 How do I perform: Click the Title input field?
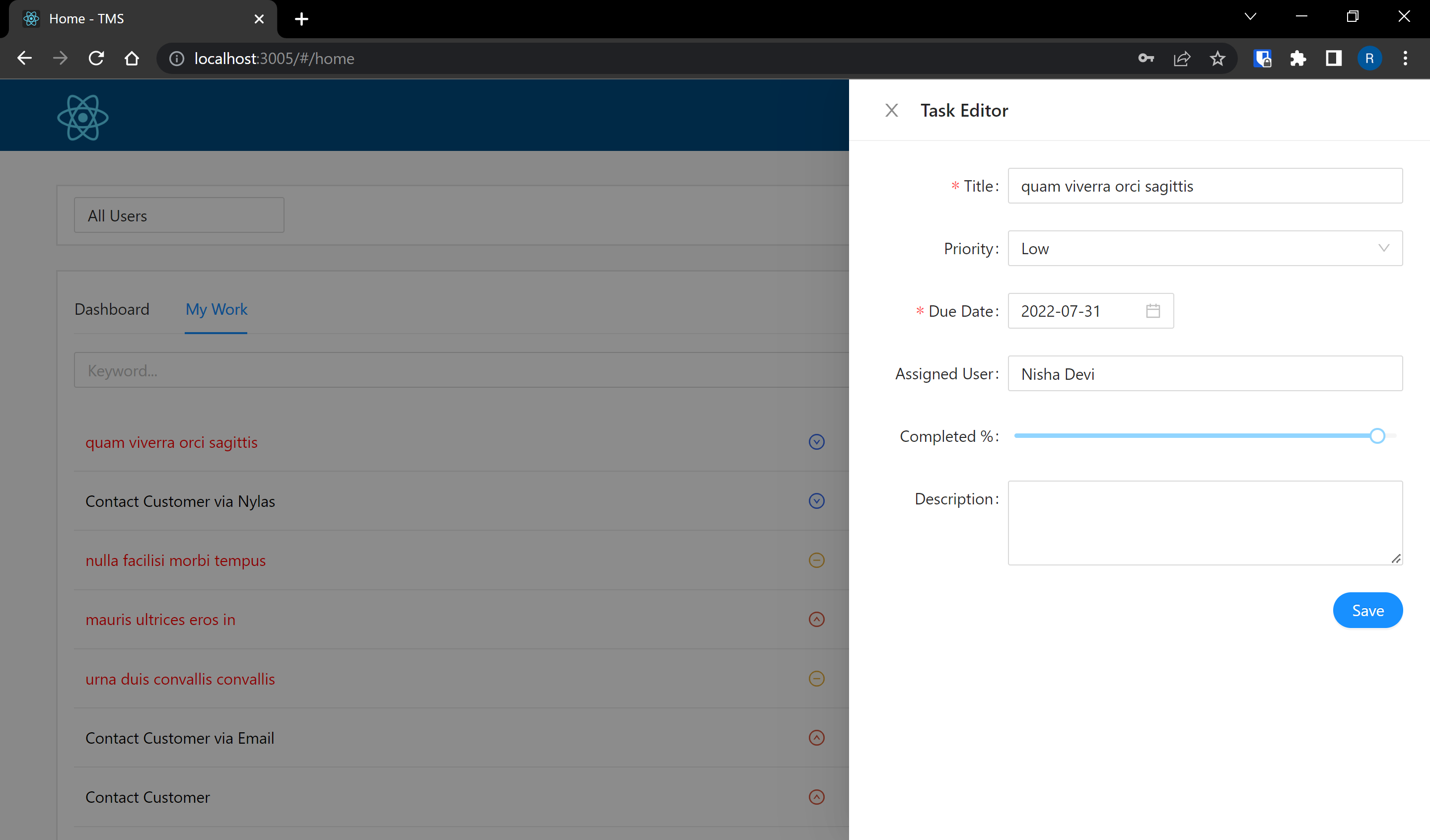pyautogui.click(x=1204, y=185)
